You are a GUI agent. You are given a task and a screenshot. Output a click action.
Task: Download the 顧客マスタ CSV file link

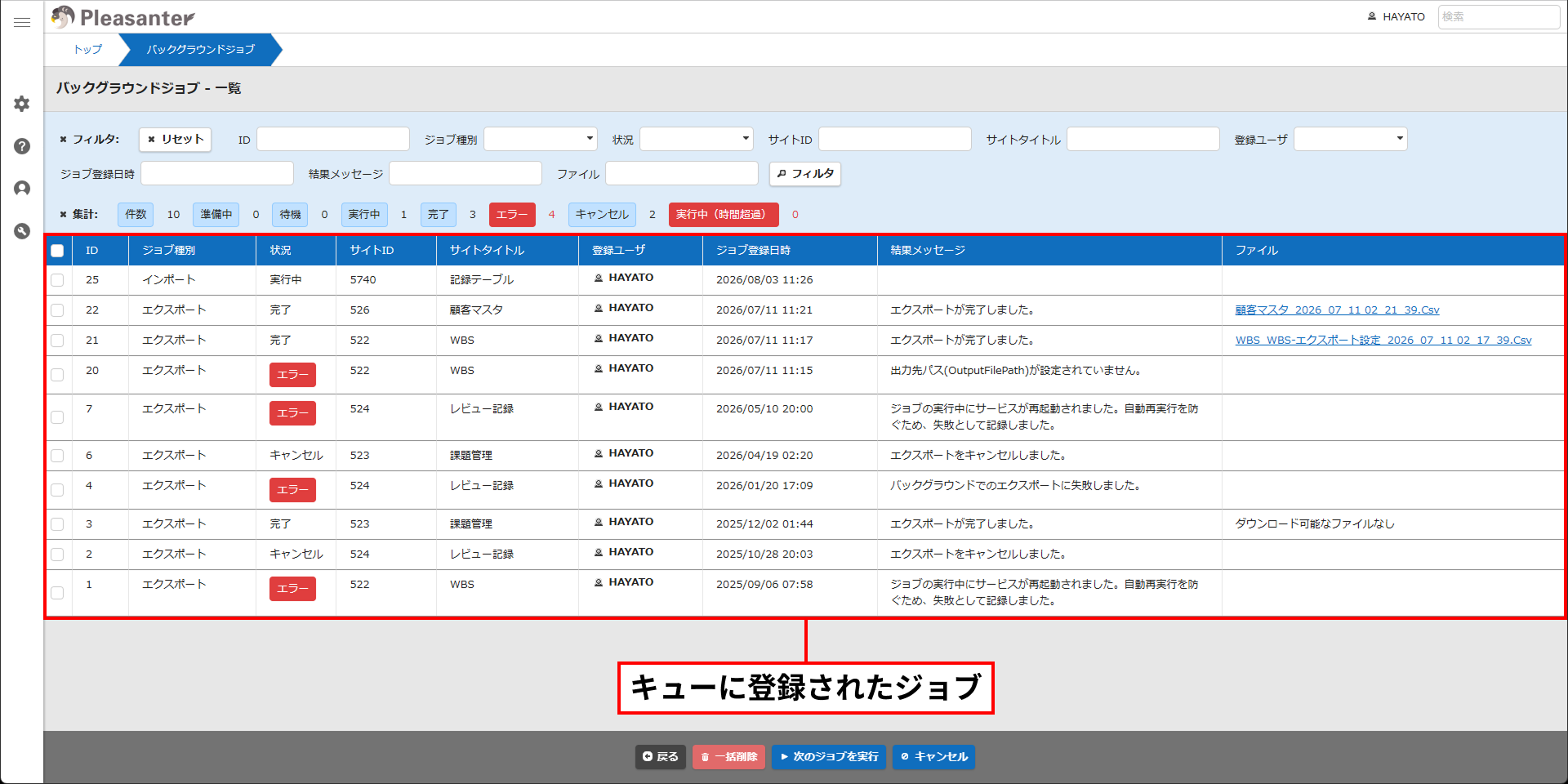(1337, 310)
